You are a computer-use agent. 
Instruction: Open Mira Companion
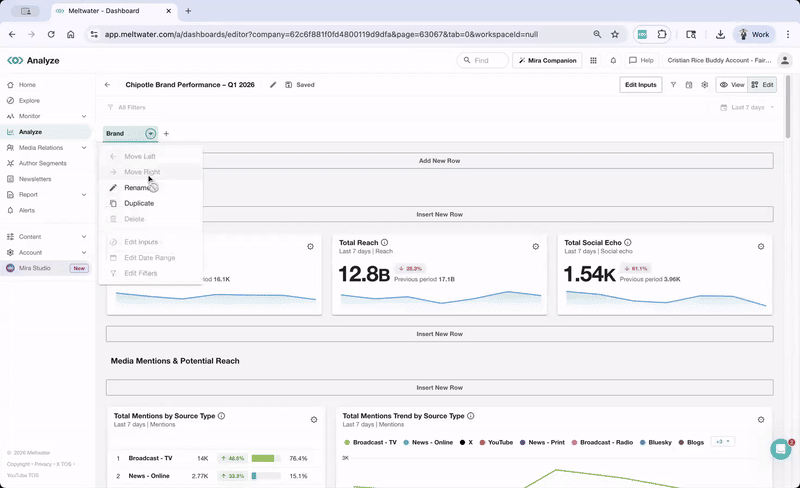pos(547,60)
